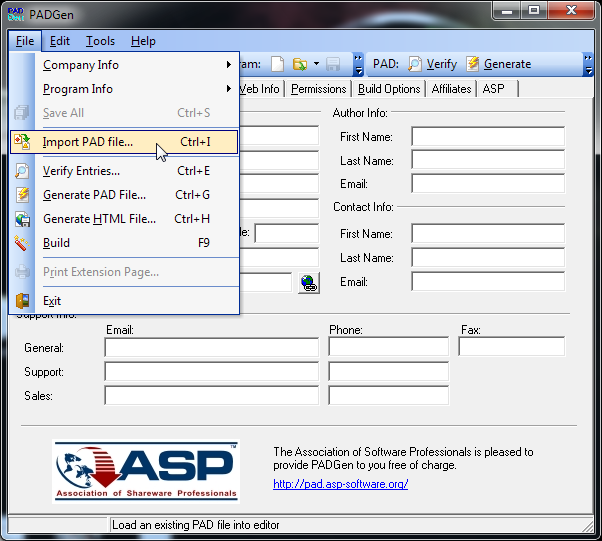Open the Permissions tab
602x541 pixels.
pyautogui.click(x=318, y=89)
